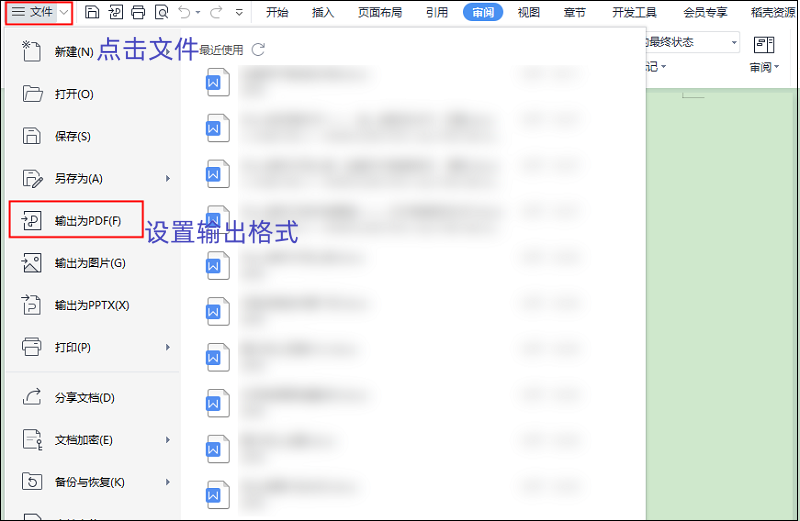Click the printer icon beside 打印(P)
Screen dimensions: 800x521
(32, 347)
